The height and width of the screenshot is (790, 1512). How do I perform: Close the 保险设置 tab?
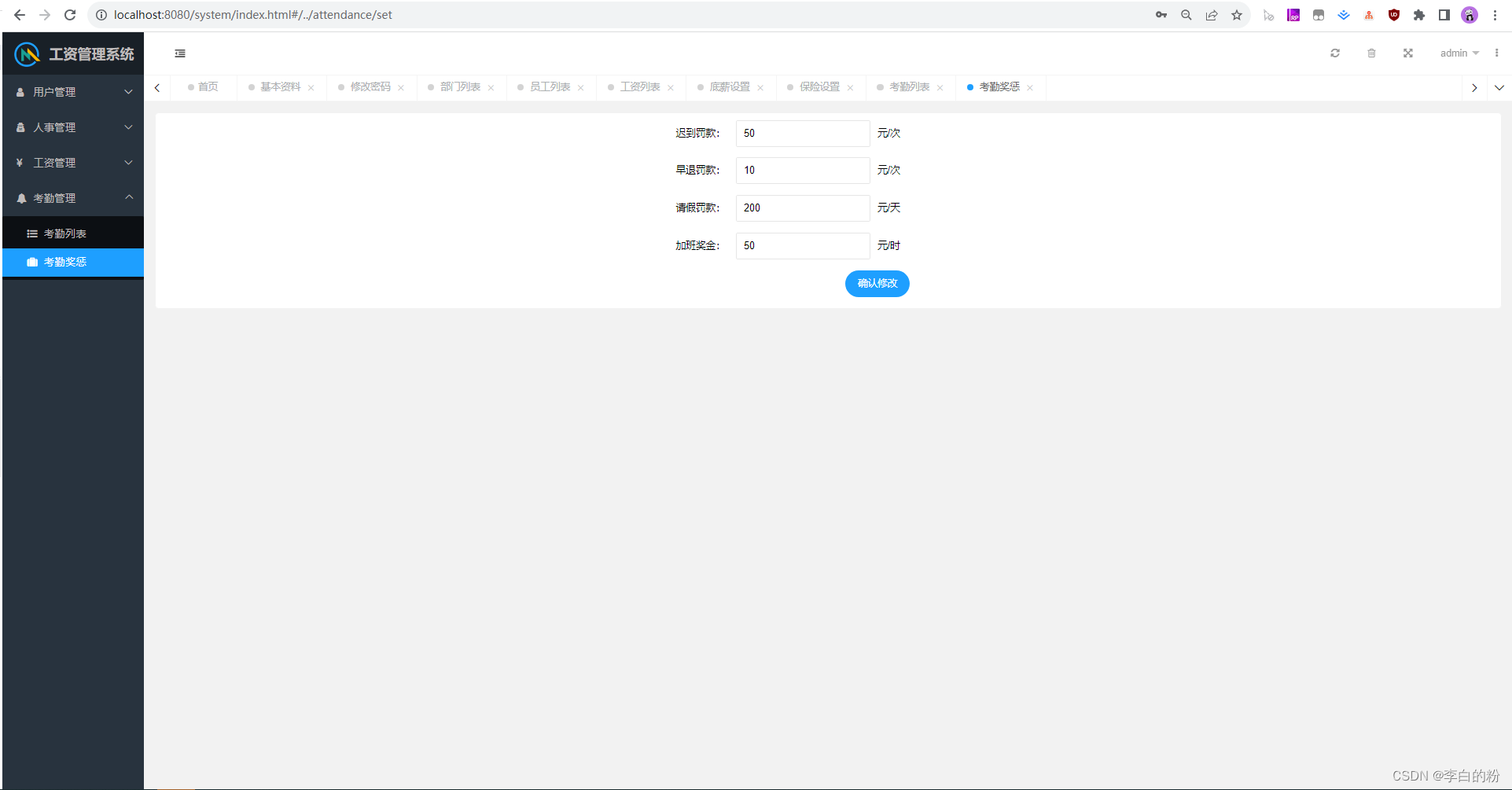point(850,88)
